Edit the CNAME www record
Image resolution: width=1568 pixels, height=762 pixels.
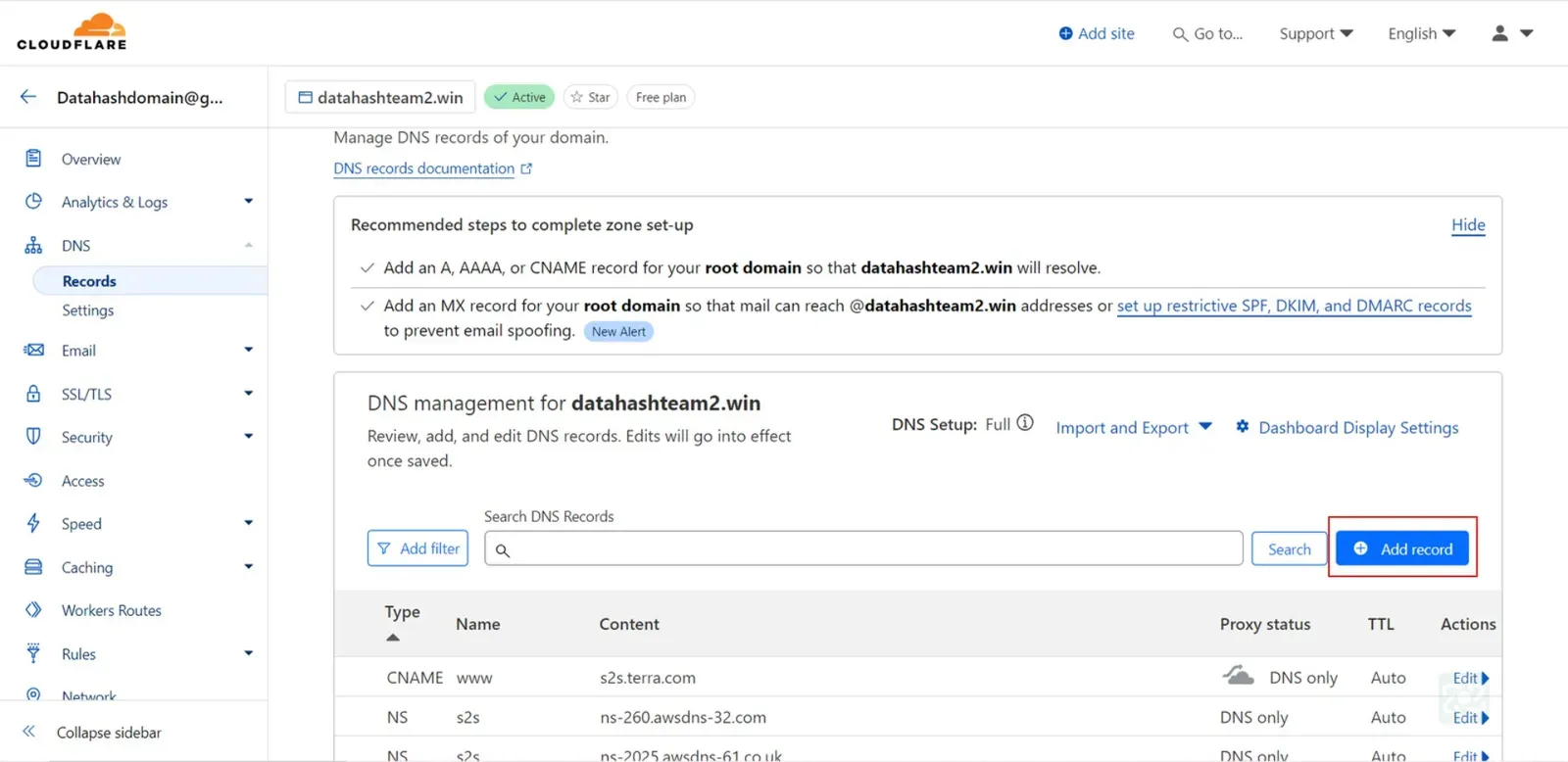point(1471,678)
